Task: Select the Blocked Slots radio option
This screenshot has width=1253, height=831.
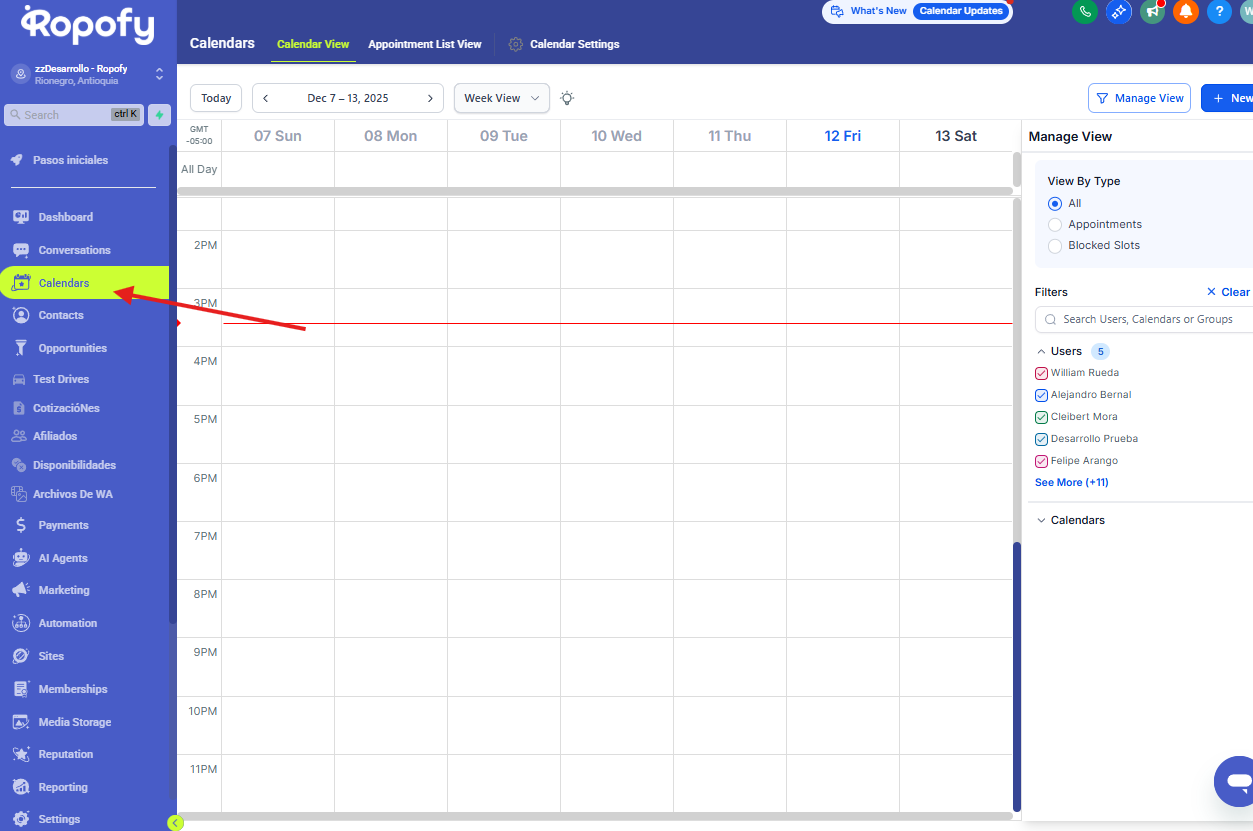Action: coord(1055,246)
